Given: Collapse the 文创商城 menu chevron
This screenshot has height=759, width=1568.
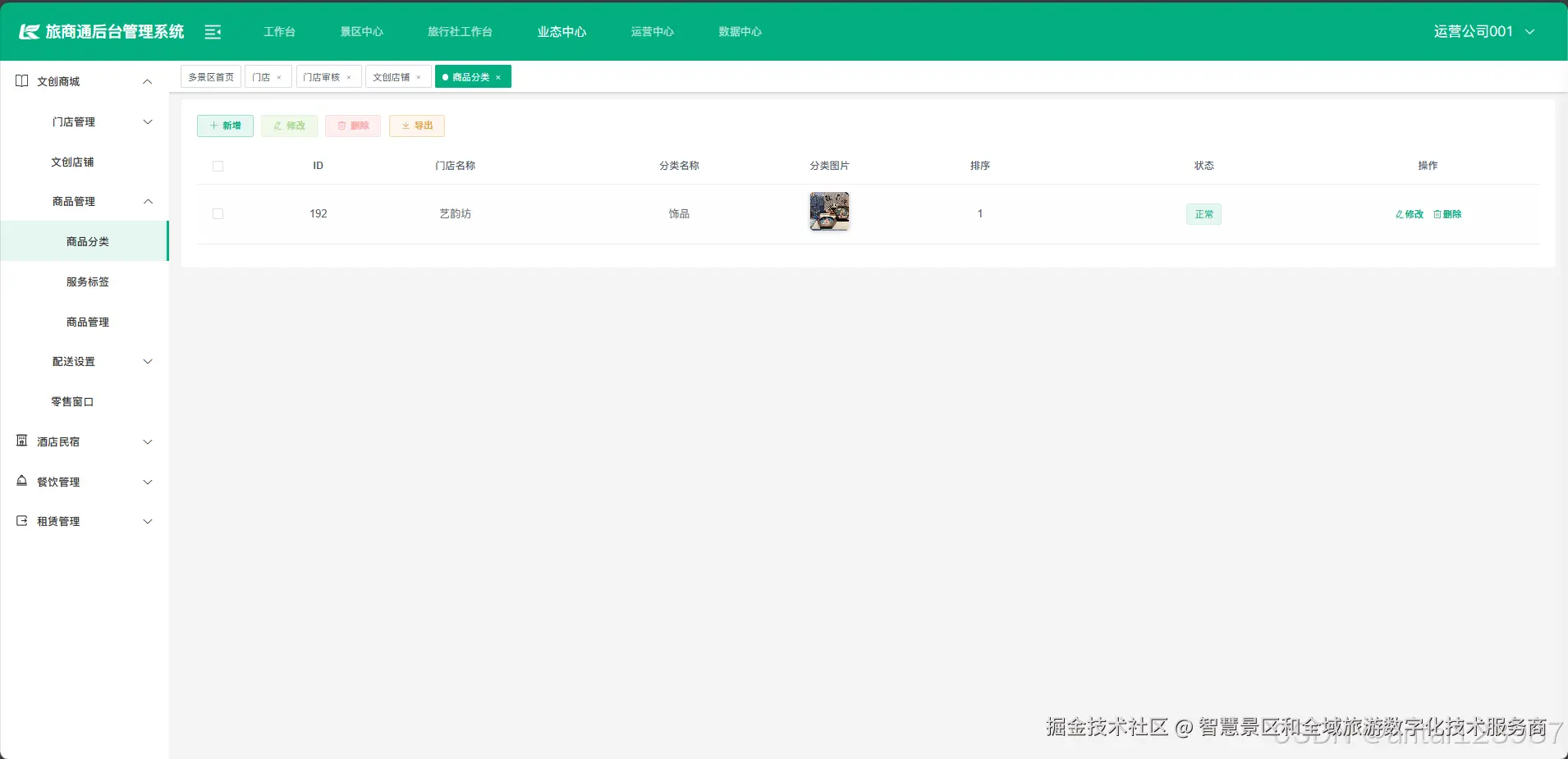Looking at the screenshot, I should (148, 81).
